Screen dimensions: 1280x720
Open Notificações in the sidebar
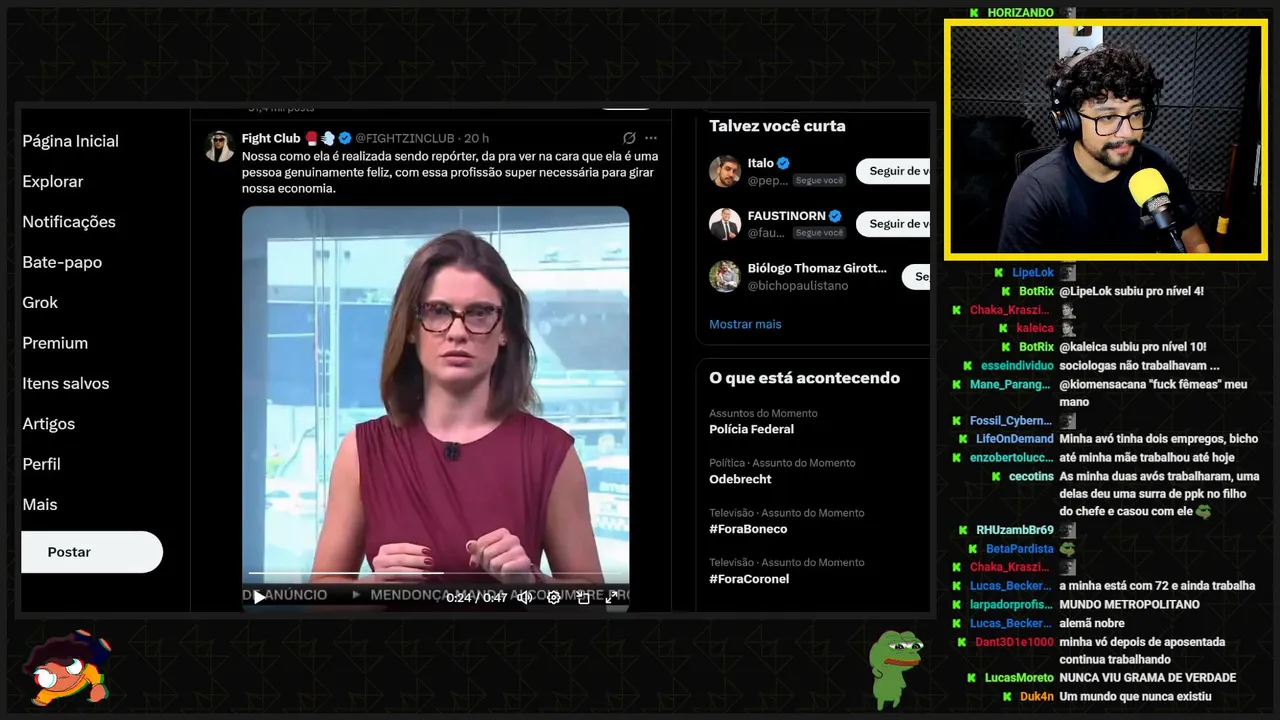[69, 222]
